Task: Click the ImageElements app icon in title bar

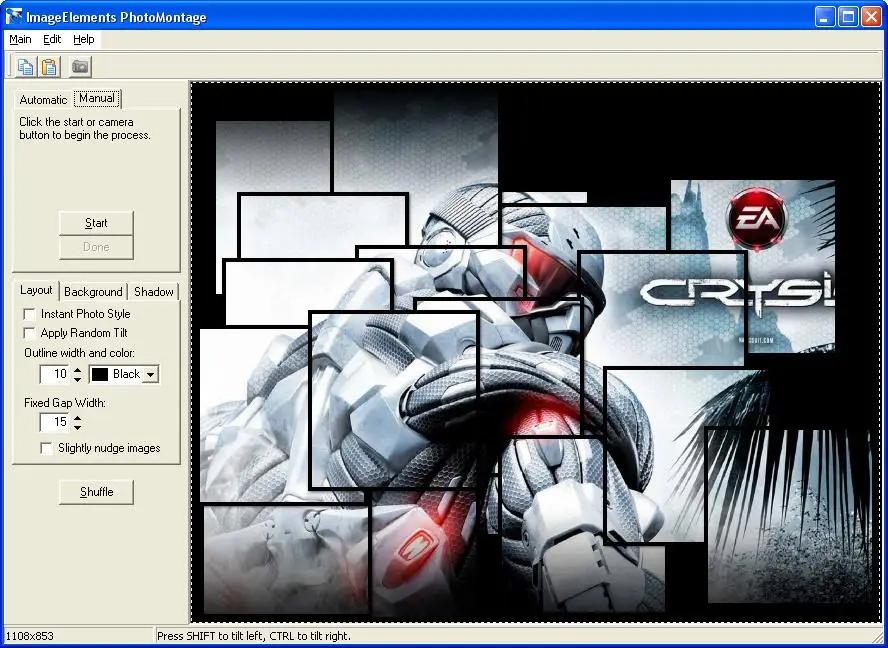Action: click(13, 17)
